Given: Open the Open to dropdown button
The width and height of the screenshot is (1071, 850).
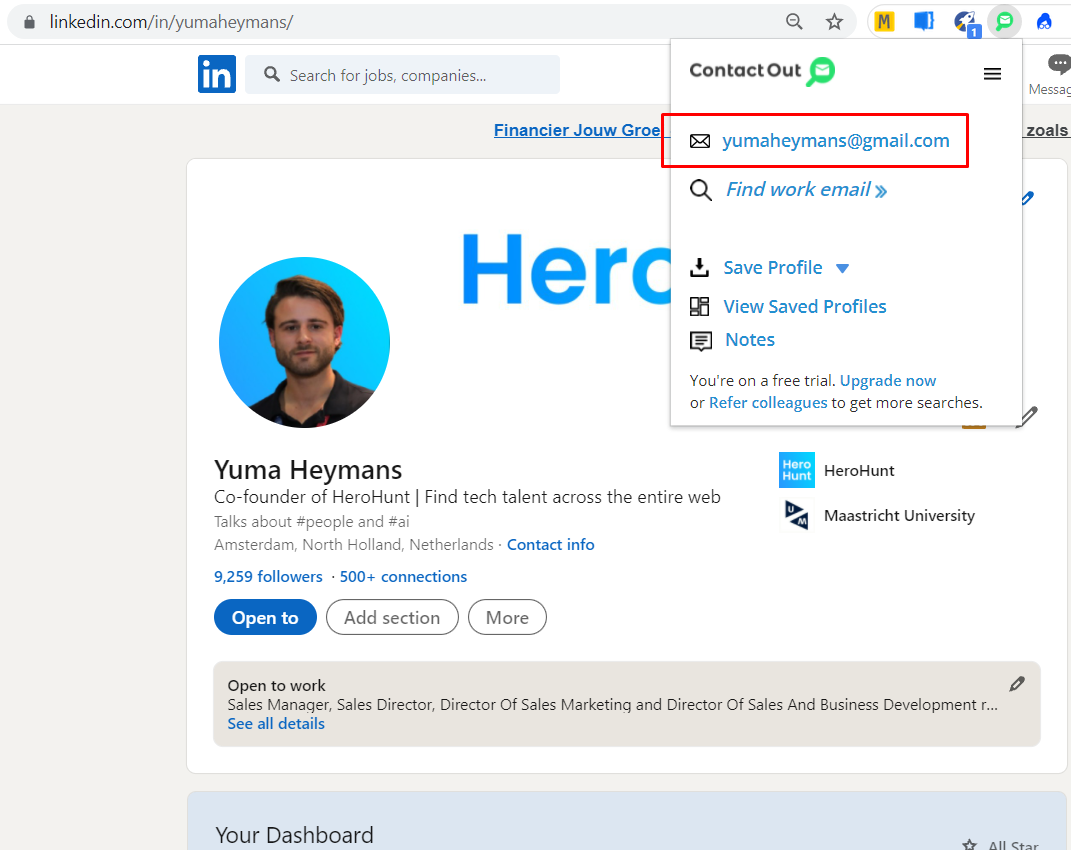Looking at the screenshot, I should coord(265,618).
